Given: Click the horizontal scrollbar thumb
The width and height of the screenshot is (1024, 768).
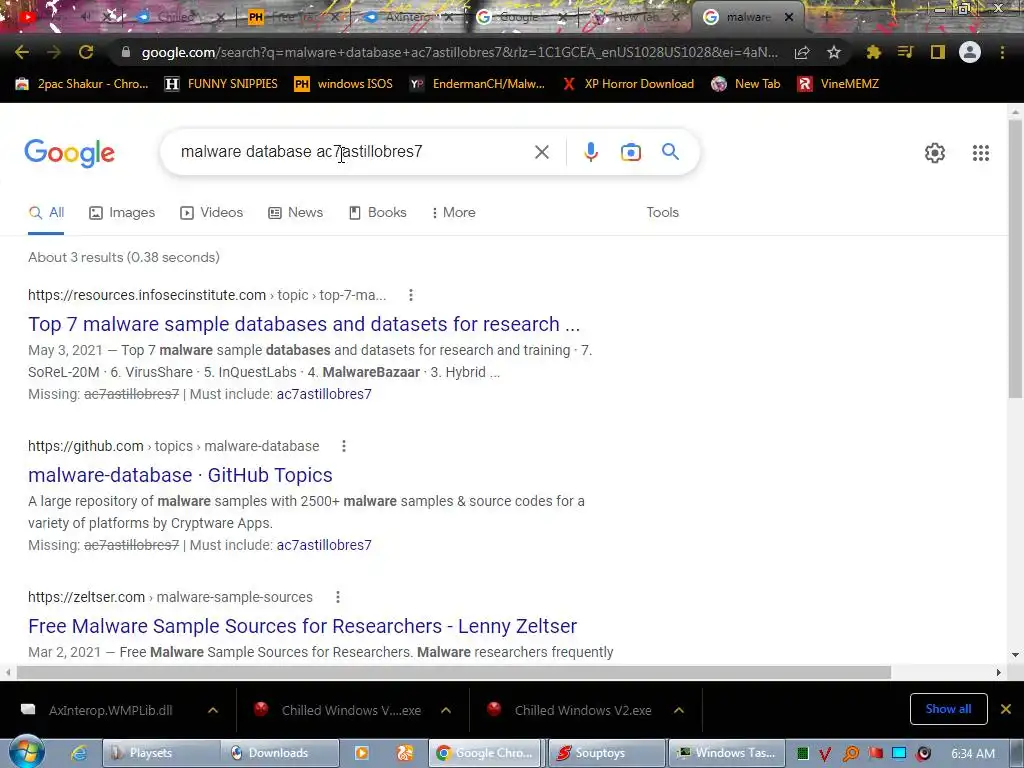Looking at the screenshot, I should pos(454,673).
